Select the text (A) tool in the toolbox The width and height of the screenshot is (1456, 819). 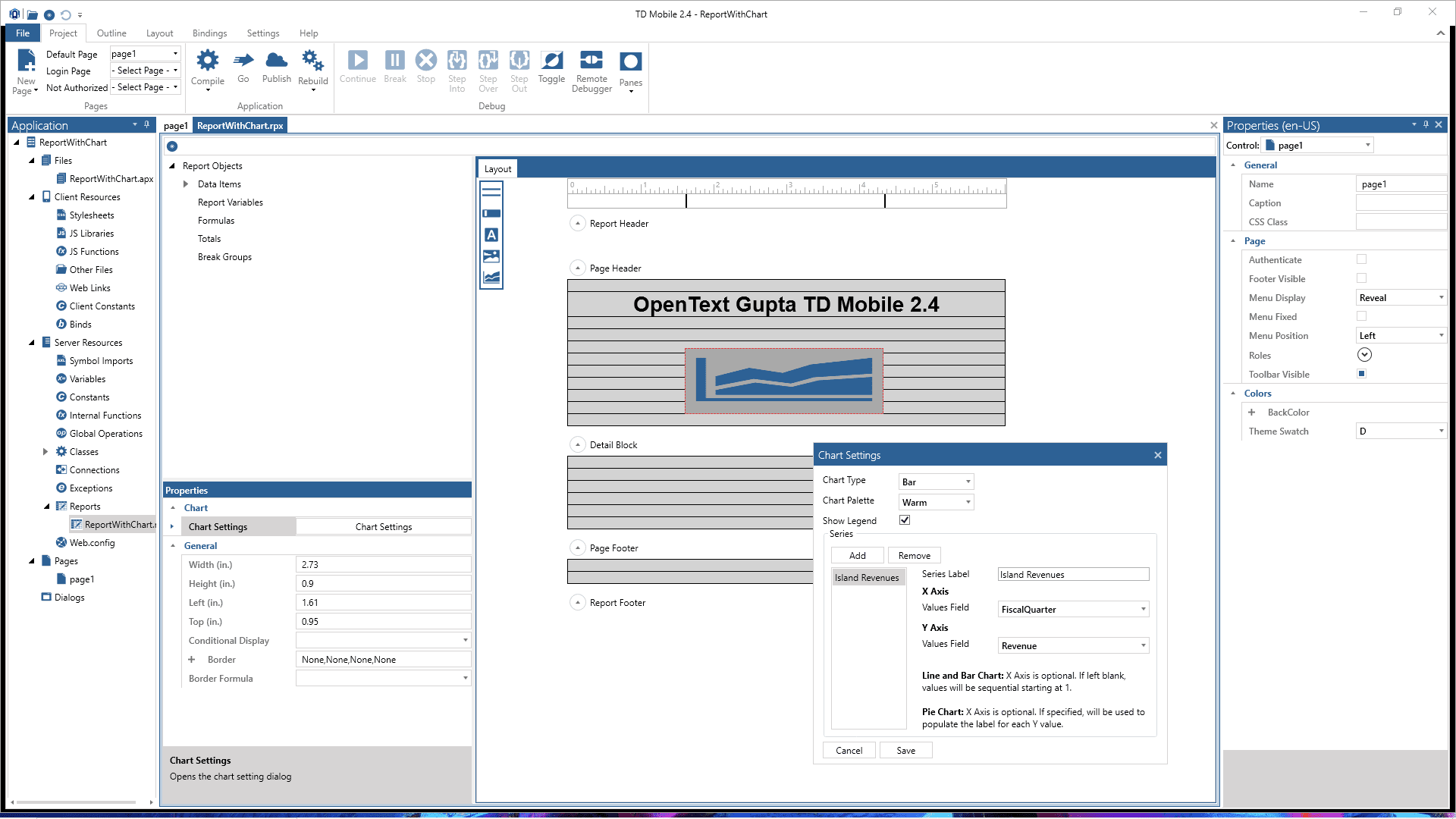click(491, 235)
